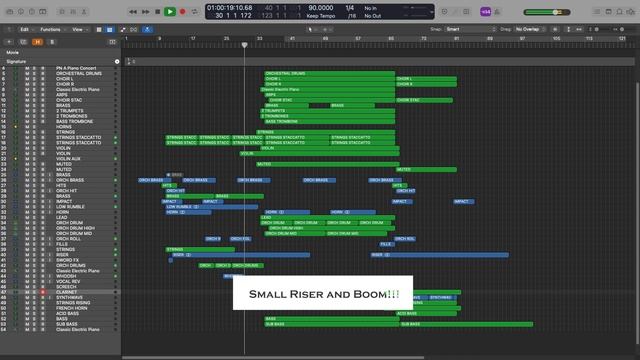Click the horizontal scrollbar at bottom
Screen dimensions: 640x360
tap(273, 358)
